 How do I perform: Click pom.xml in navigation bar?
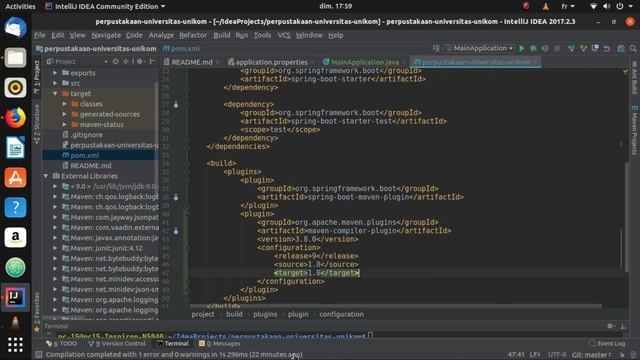pos(182,49)
